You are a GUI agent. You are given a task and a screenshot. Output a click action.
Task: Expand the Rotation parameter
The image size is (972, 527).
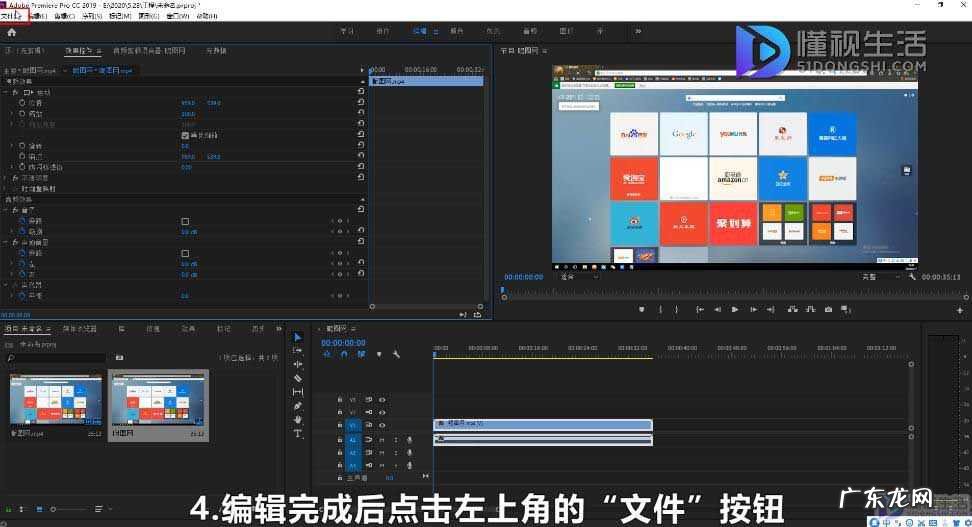tap(12, 146)
